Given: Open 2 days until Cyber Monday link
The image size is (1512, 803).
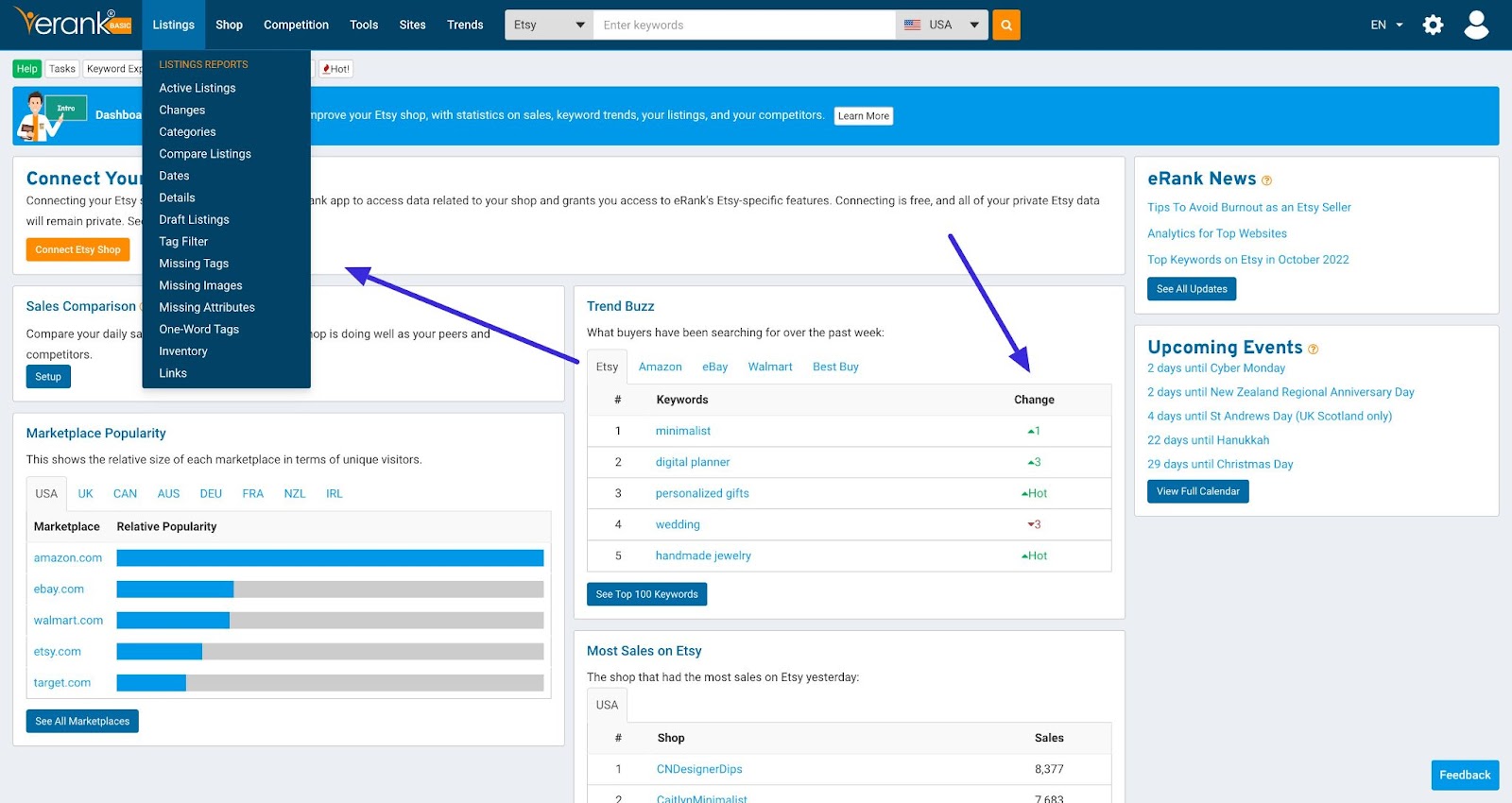Looking at the screenshot, I should [x=1216, y=368].
